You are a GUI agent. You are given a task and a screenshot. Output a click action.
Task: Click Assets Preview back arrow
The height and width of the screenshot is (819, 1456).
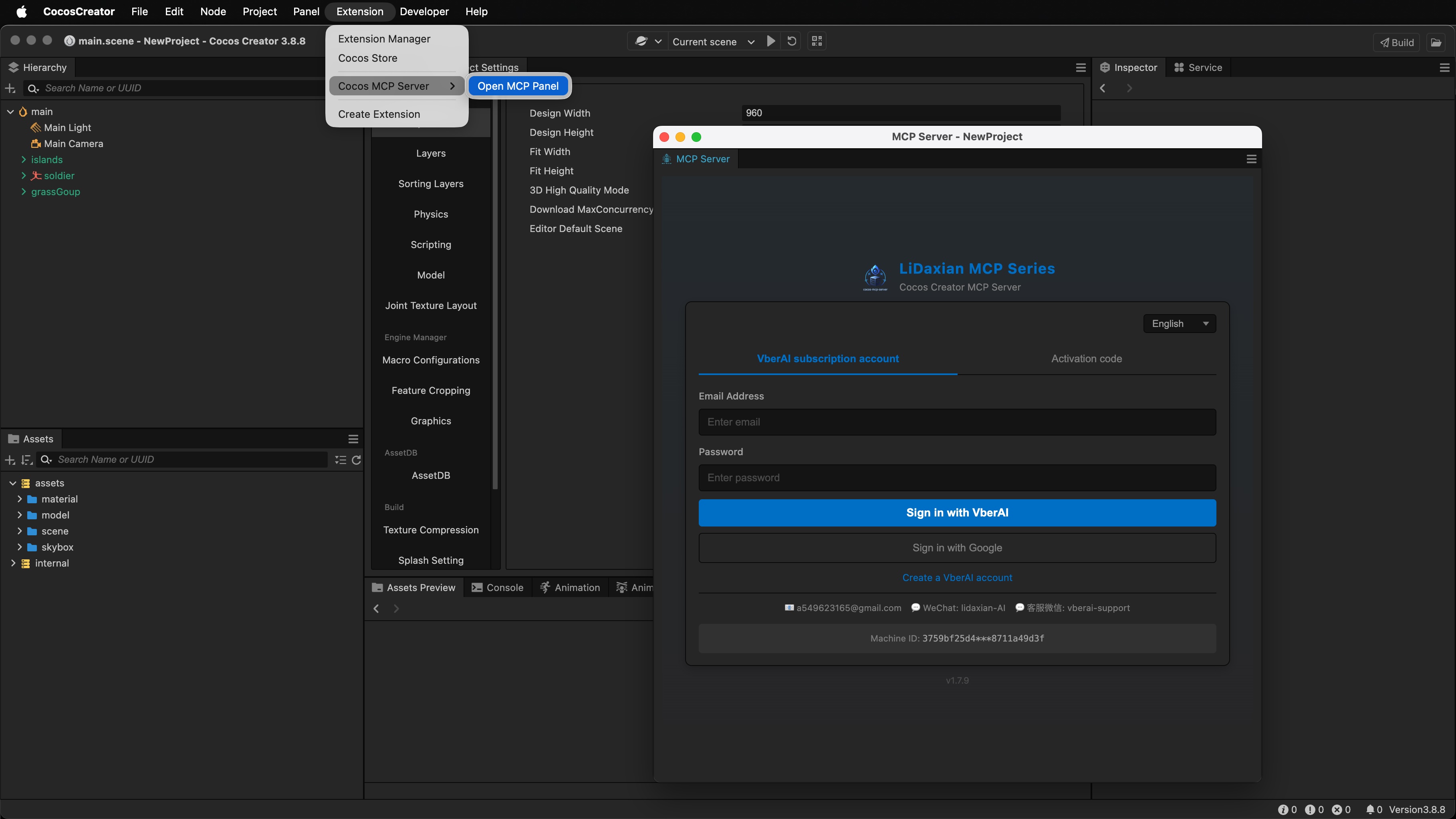pos(377,609)
